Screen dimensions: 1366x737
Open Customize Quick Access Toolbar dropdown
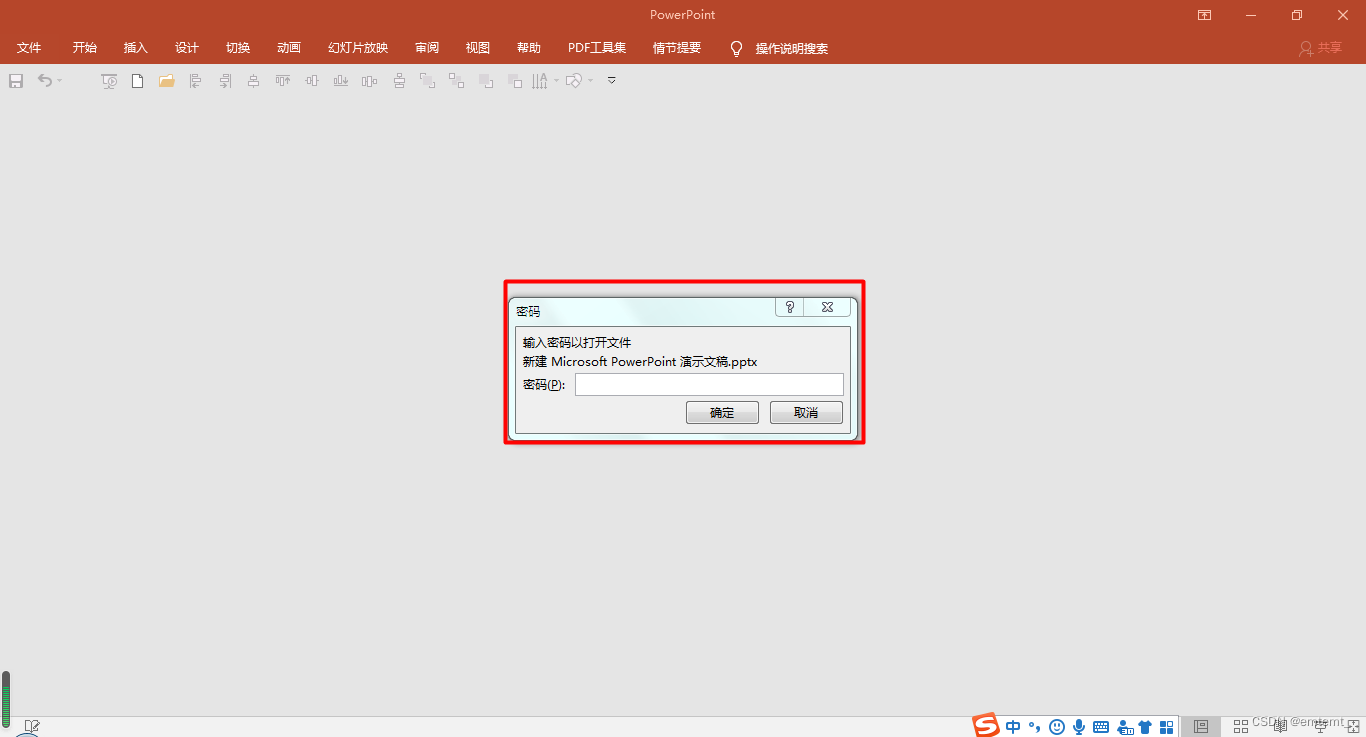611,81
